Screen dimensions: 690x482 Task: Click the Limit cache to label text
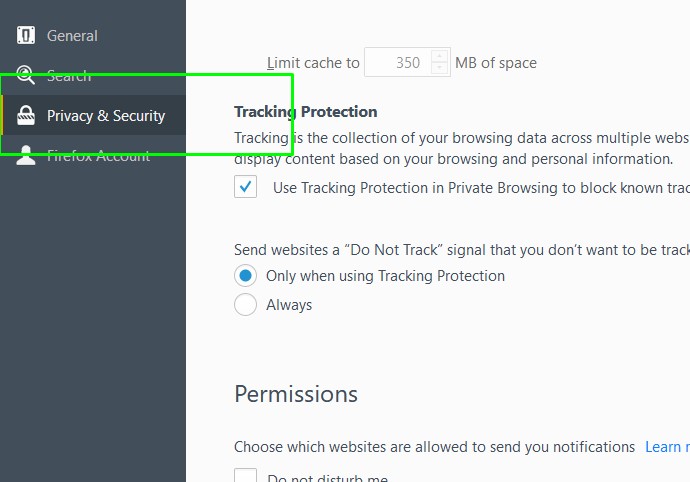pos(313,63)
